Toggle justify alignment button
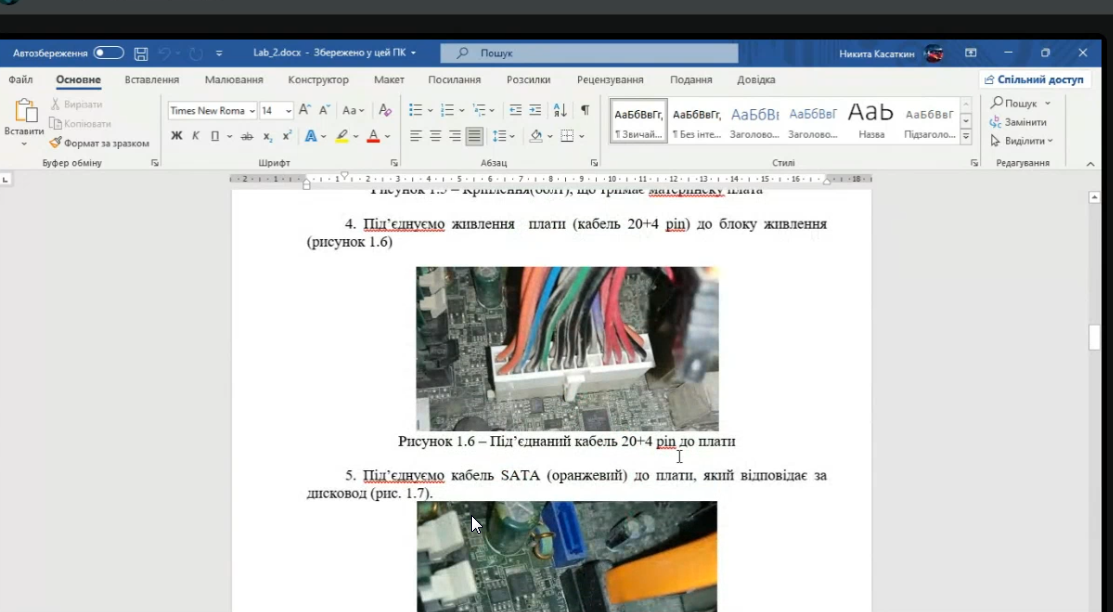 (x=474, y=136)
